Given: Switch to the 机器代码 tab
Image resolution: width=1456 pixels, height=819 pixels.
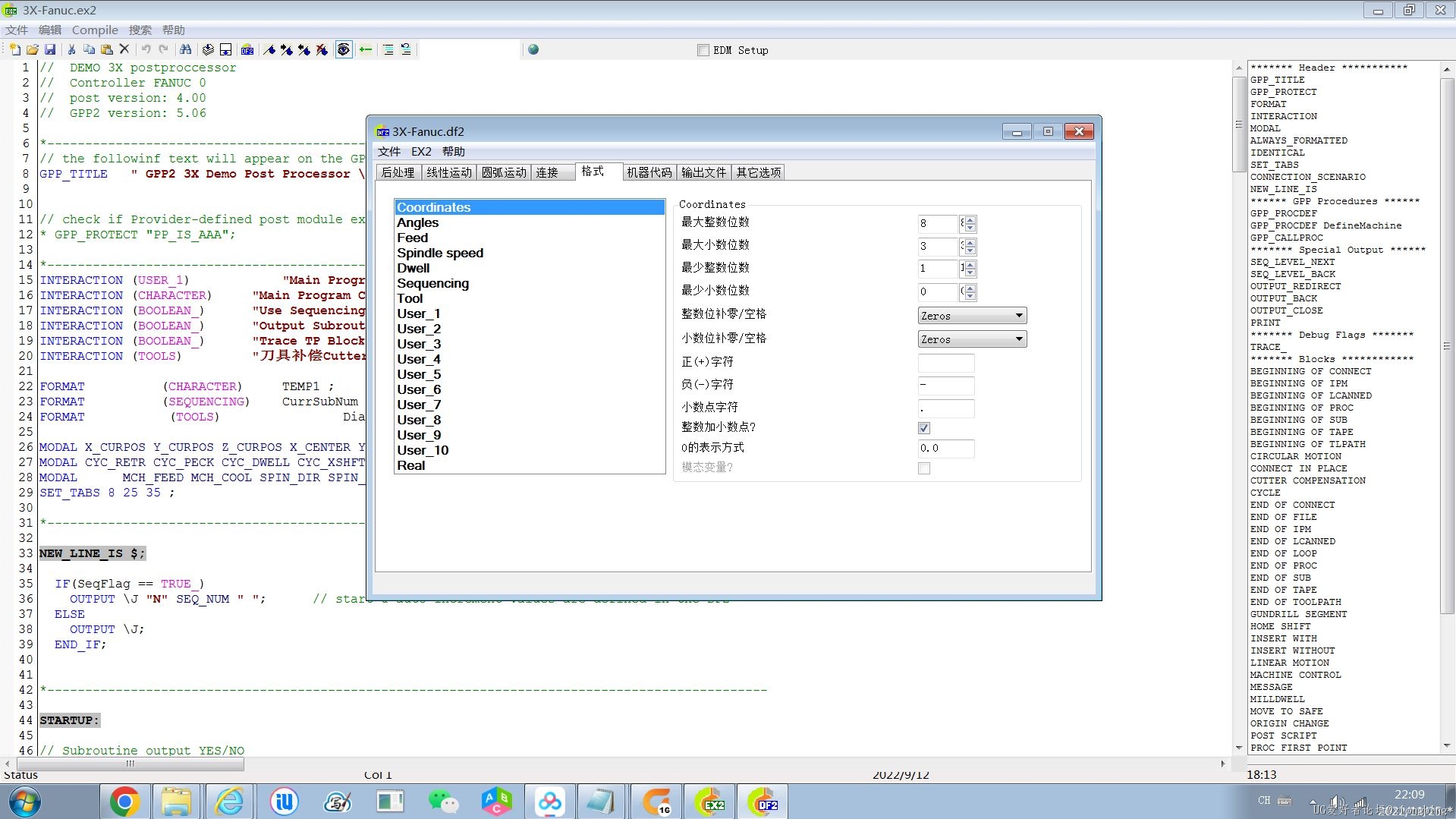Looking at the screenshot, I should coord(649,172).
